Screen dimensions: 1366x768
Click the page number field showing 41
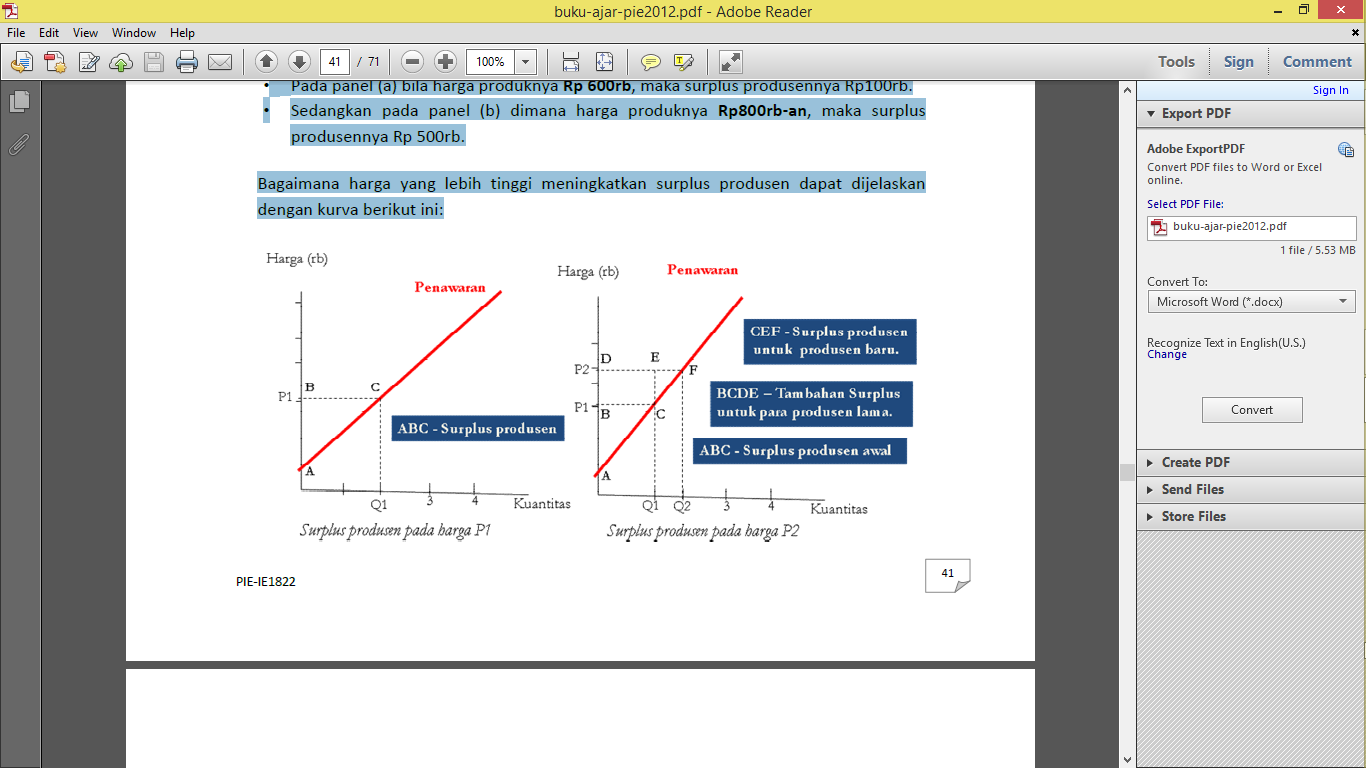click(335, 62)
